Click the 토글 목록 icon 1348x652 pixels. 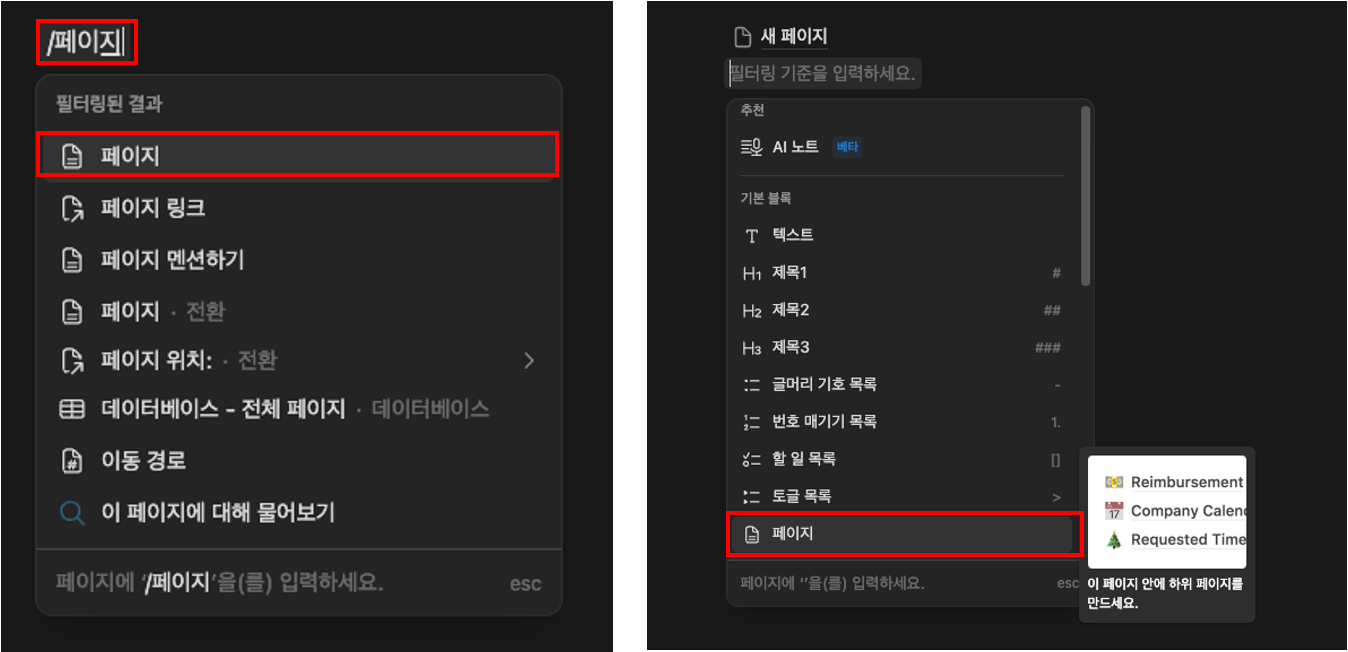coord(751,496)
